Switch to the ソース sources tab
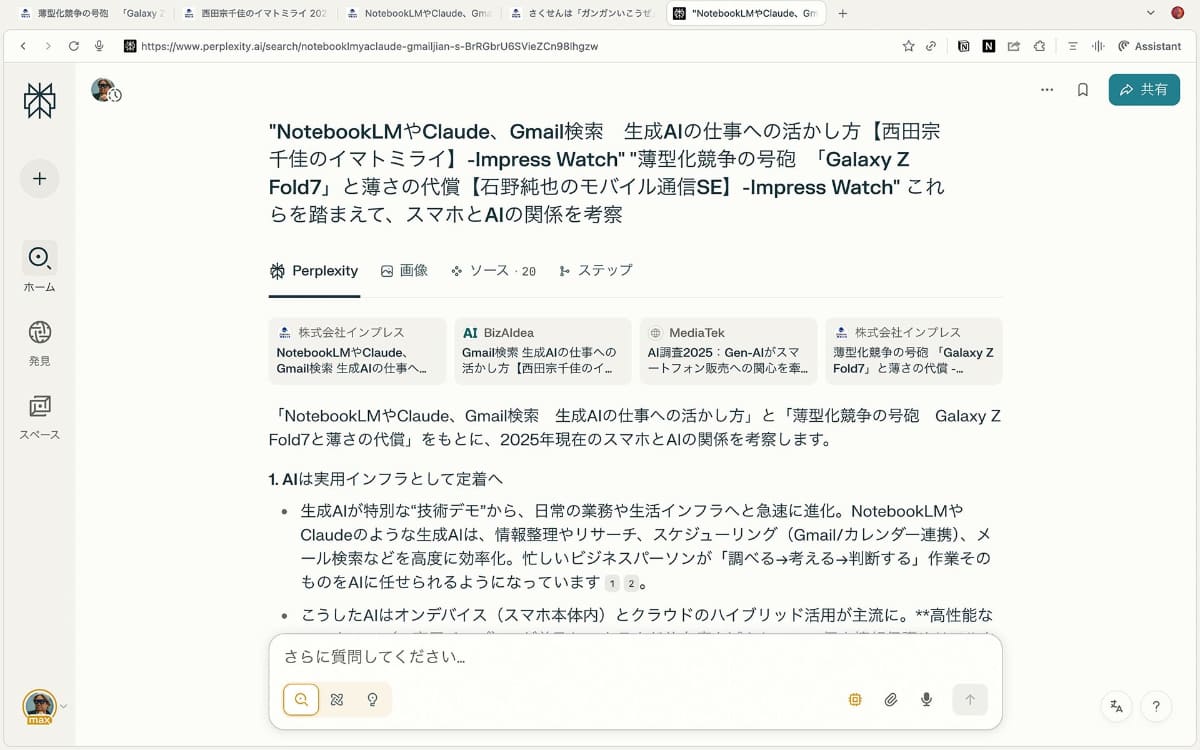Screen dimensions: 1200x750 coord(493,271)
